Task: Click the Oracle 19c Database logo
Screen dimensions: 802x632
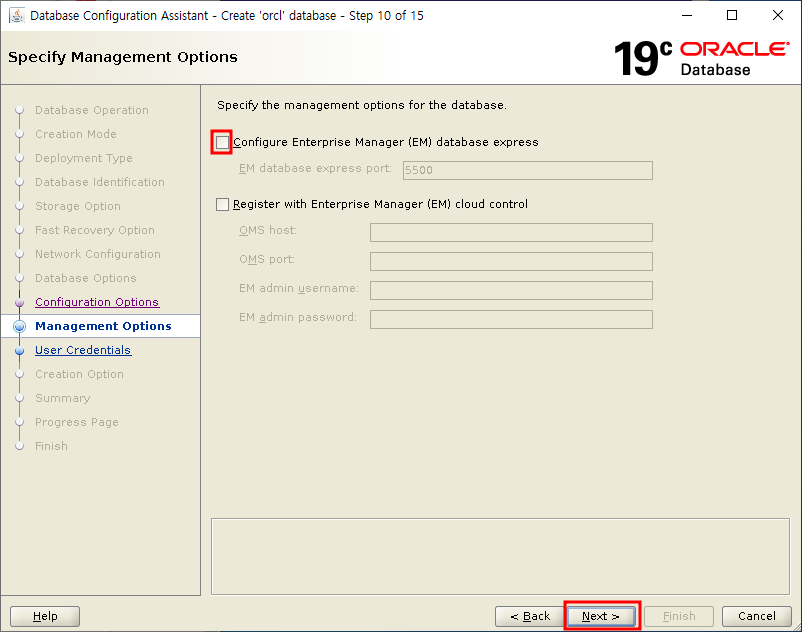Action: tap(702, 58)
